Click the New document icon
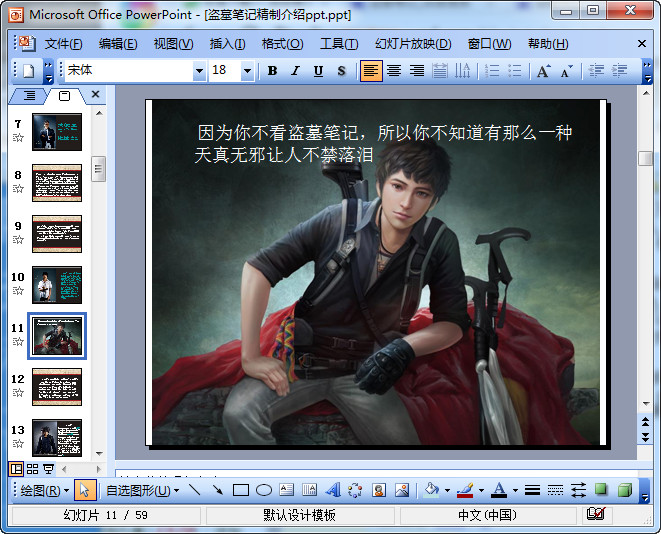Screen dimensions: 661x534 click(28, 70)
